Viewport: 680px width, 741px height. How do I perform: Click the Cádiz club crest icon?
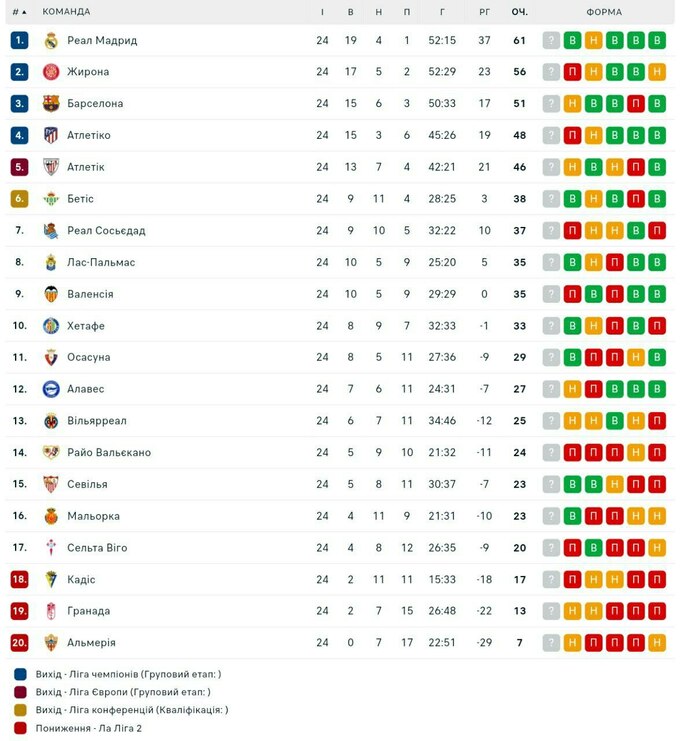[x=51, y=579]
